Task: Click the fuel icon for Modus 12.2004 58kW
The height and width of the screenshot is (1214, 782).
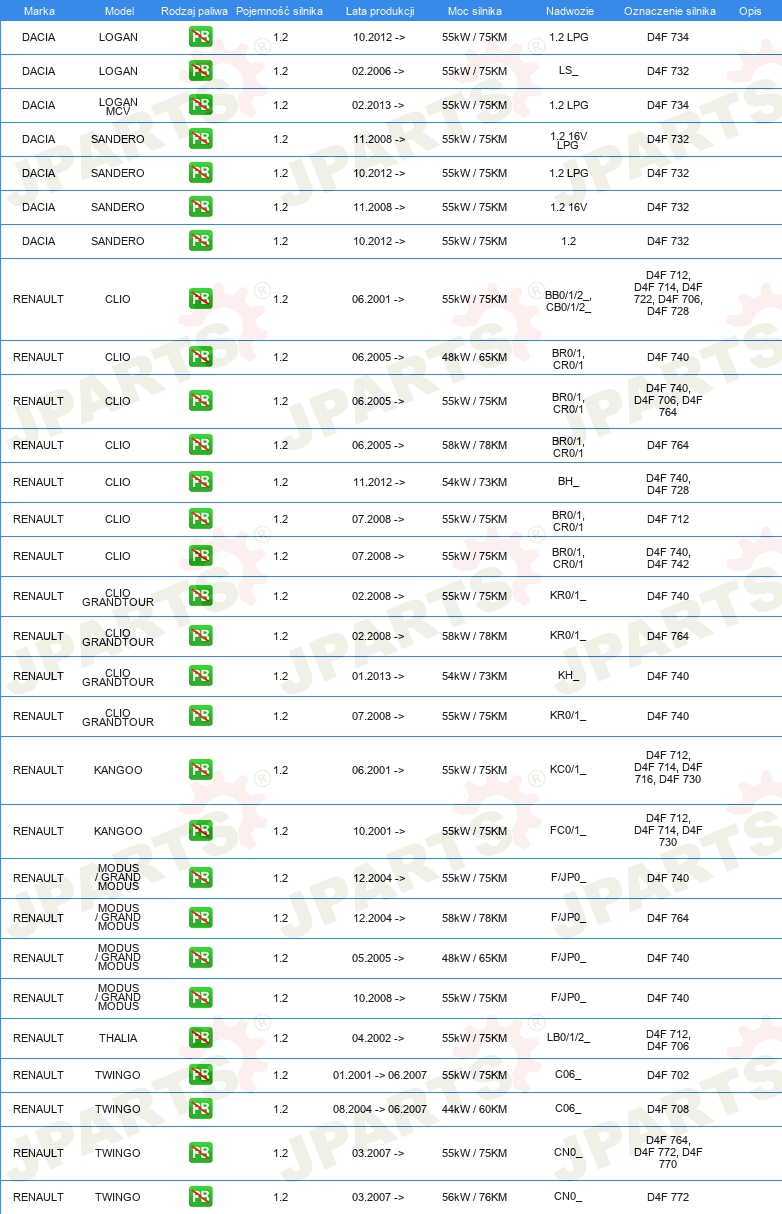Action: point(200,918)
